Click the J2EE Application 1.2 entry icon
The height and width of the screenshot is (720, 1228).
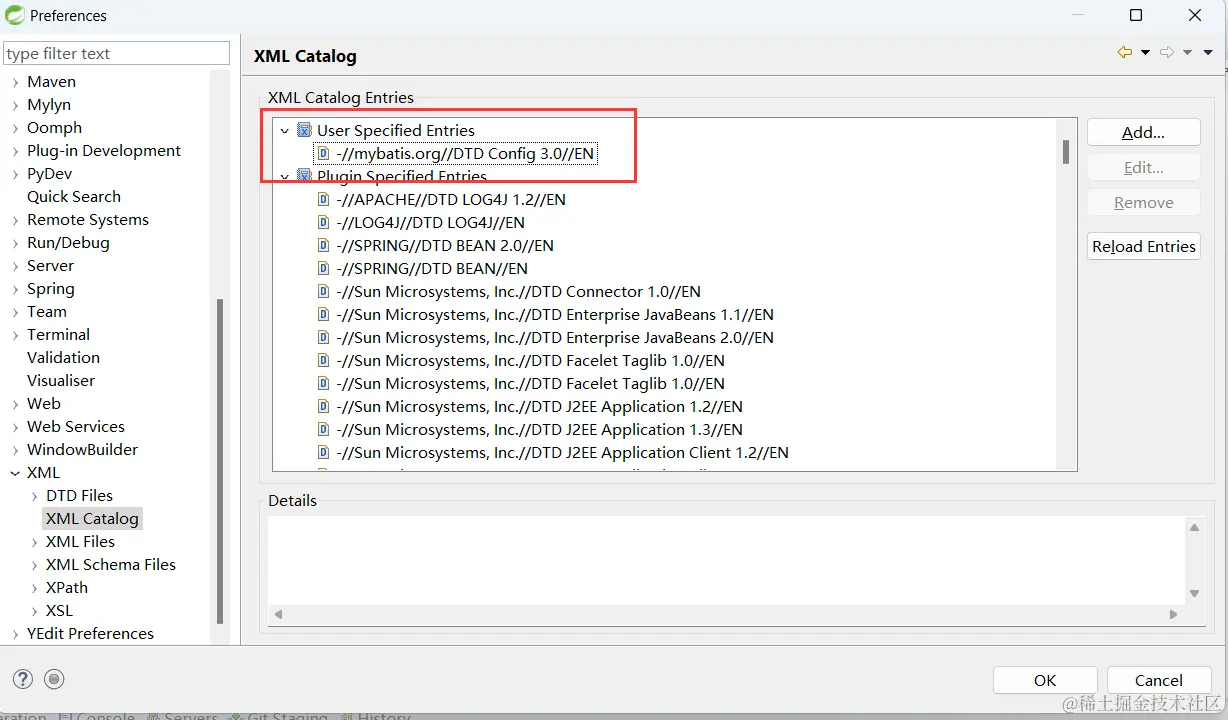[323, 406]
